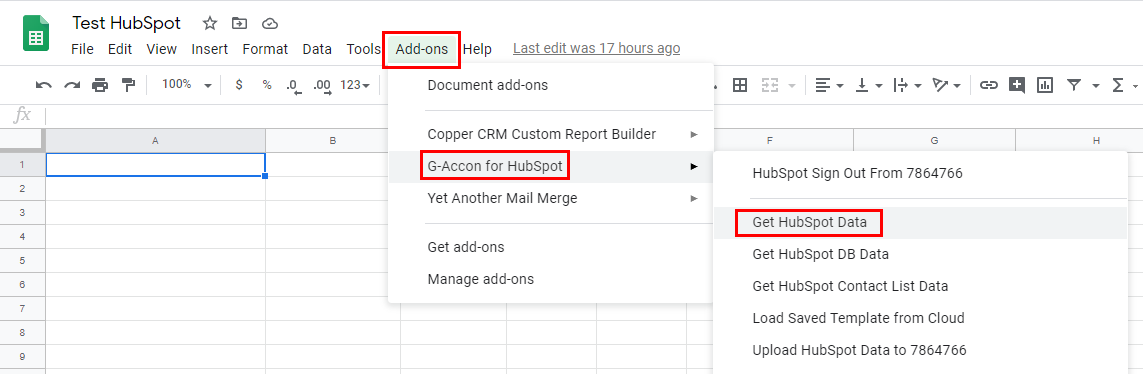Open the horizontal align dropdown arrow
Image resolution: width=1143 pixels, height=374 pixels.
(840, 86)
